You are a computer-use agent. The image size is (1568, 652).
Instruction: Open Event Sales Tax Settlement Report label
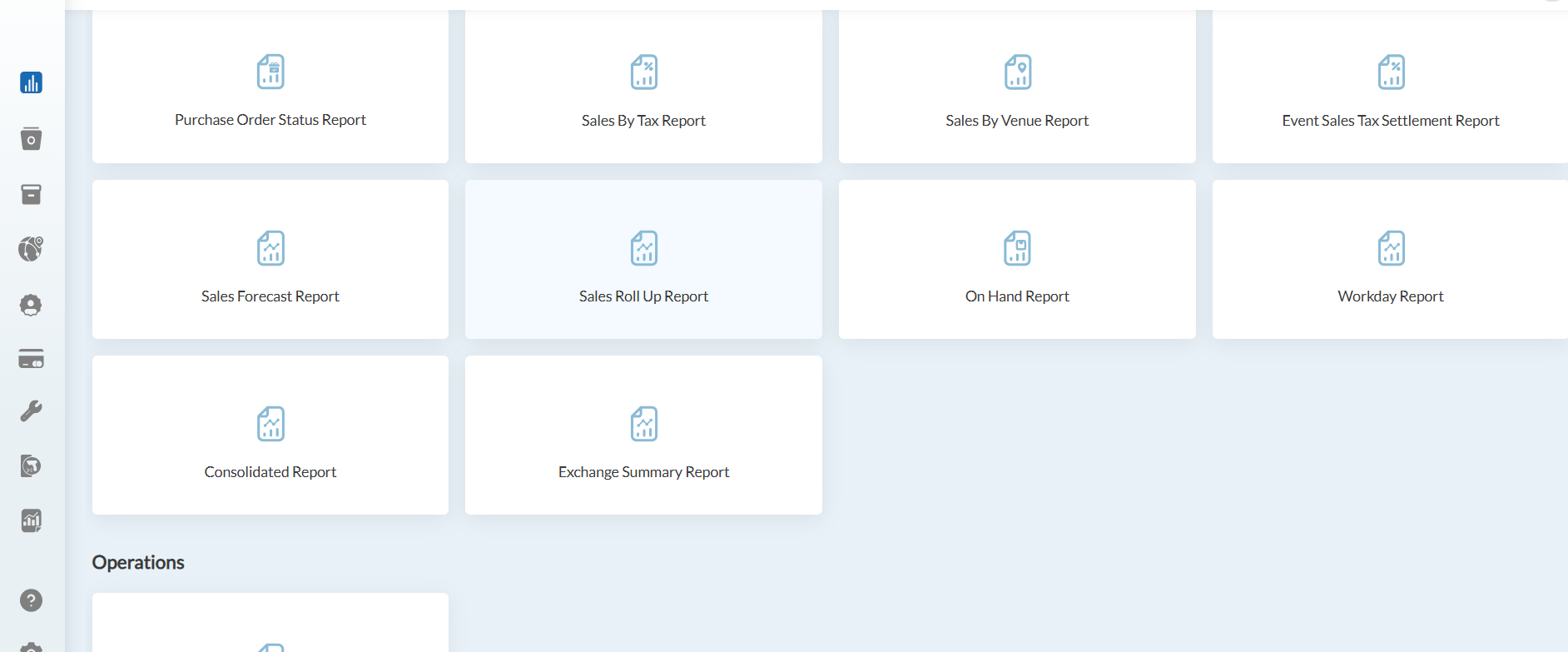click(1391, 121)
